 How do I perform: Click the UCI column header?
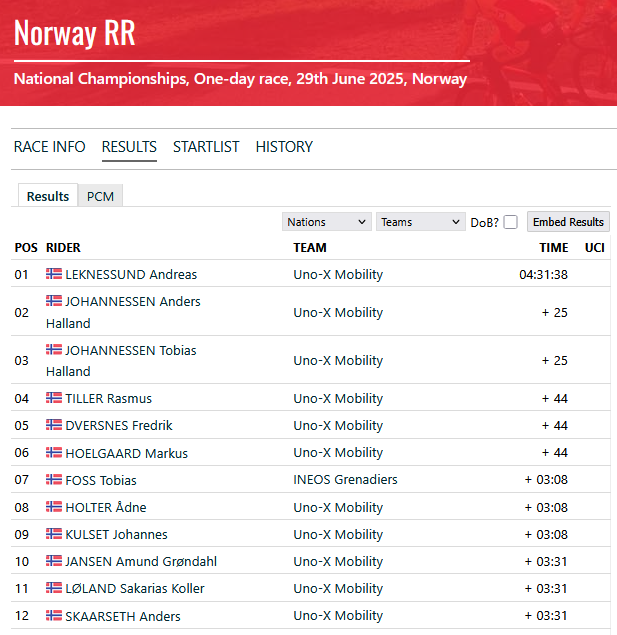click(x=594, y=247)
